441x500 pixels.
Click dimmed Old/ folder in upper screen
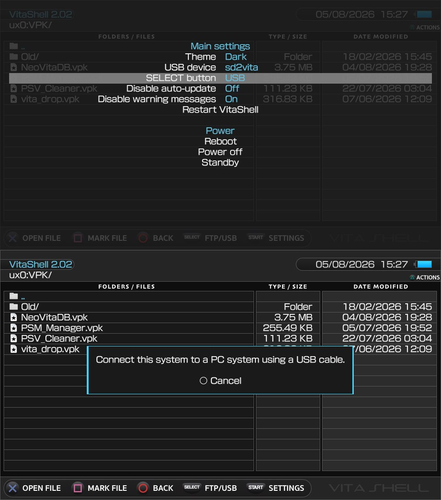pyautogui.click(x=30, y=57)
